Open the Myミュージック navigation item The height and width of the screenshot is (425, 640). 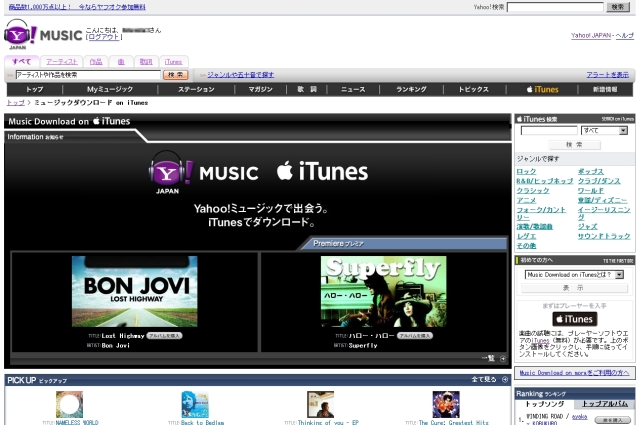(110, 89)
